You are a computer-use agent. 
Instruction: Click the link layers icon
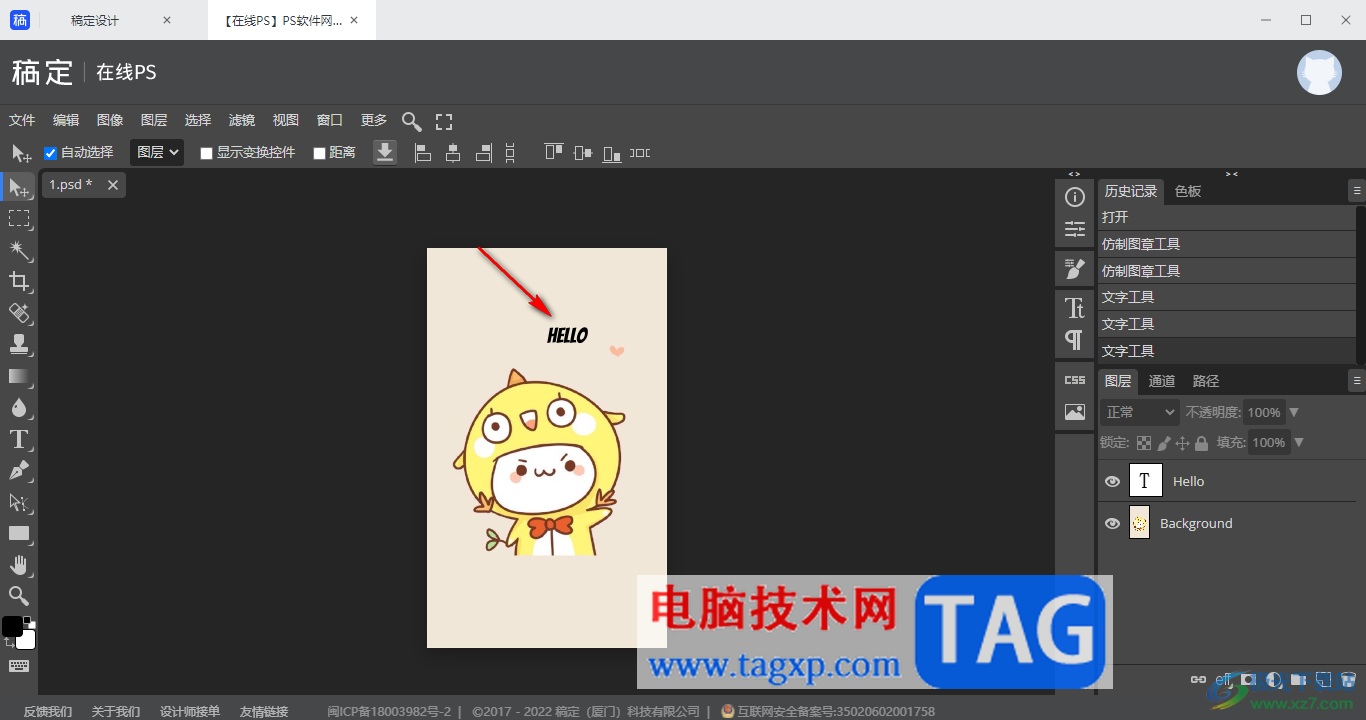coord(1197,679)
